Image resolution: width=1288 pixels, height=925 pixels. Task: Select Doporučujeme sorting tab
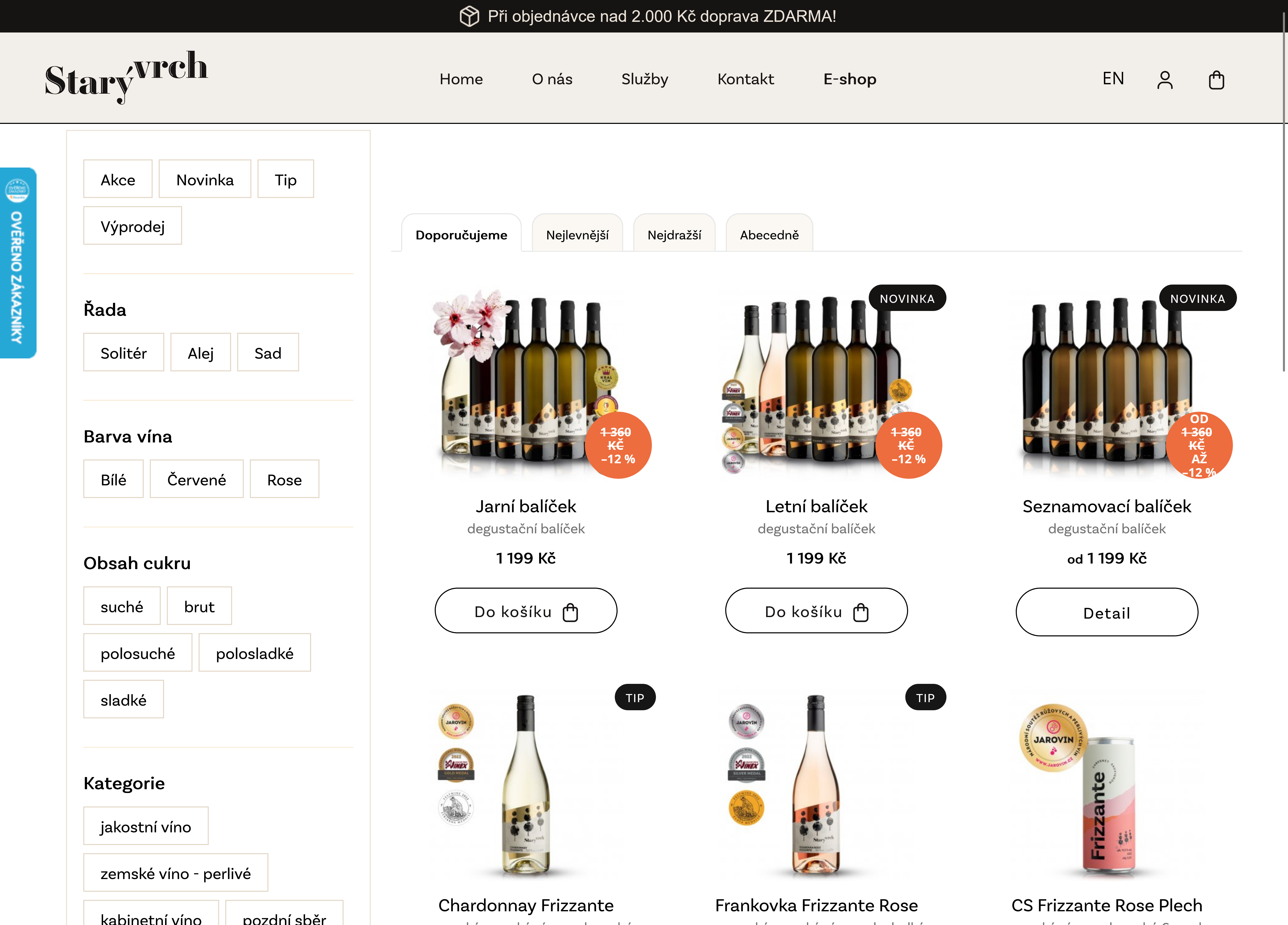click(462, 233)
